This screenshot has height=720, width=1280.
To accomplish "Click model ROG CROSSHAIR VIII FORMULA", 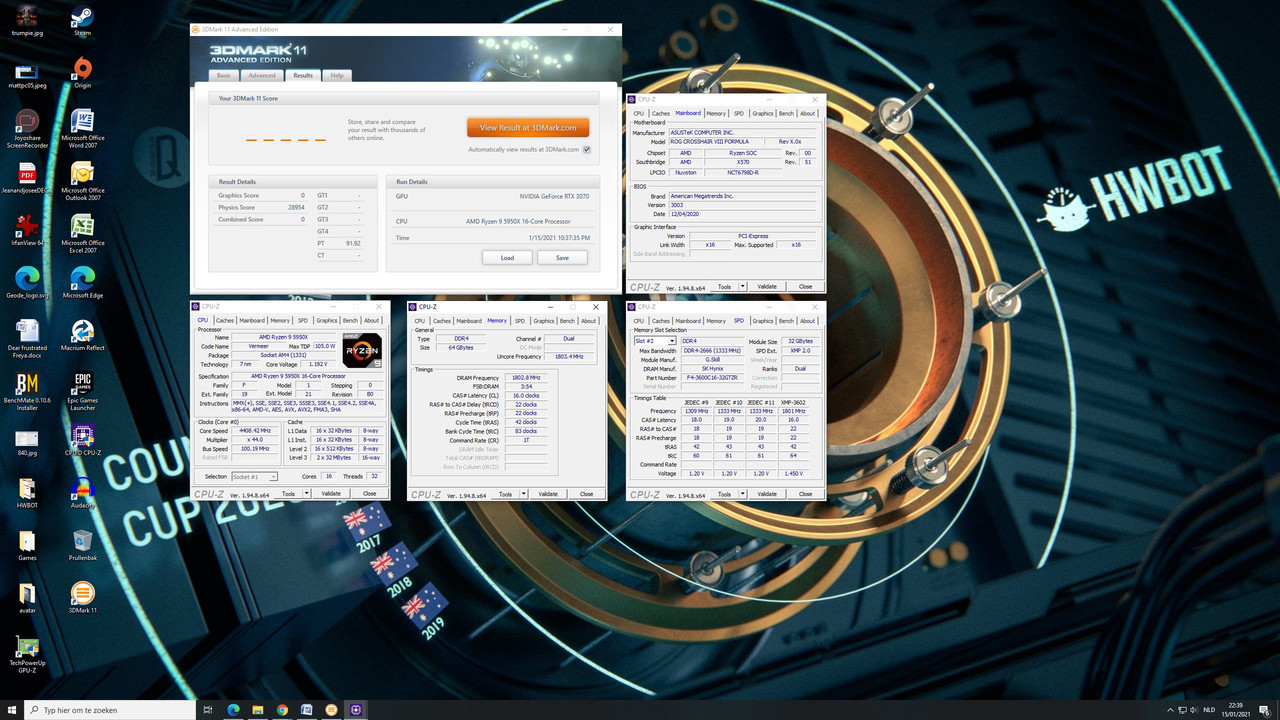I will 719,141.
